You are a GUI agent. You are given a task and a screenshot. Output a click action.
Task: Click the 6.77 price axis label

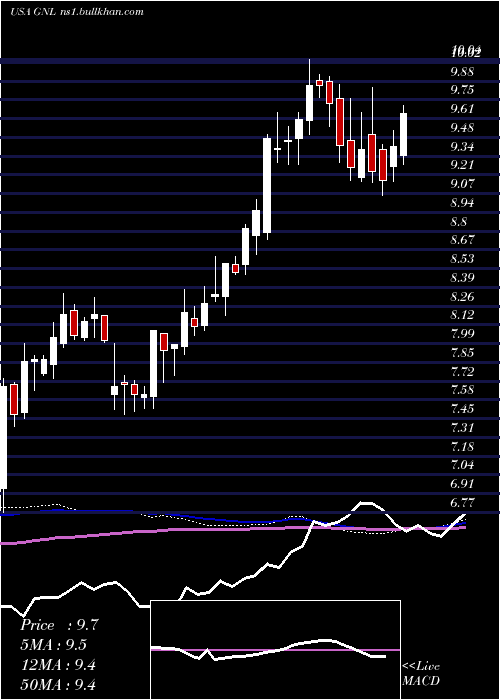click(x=464, y=503)
